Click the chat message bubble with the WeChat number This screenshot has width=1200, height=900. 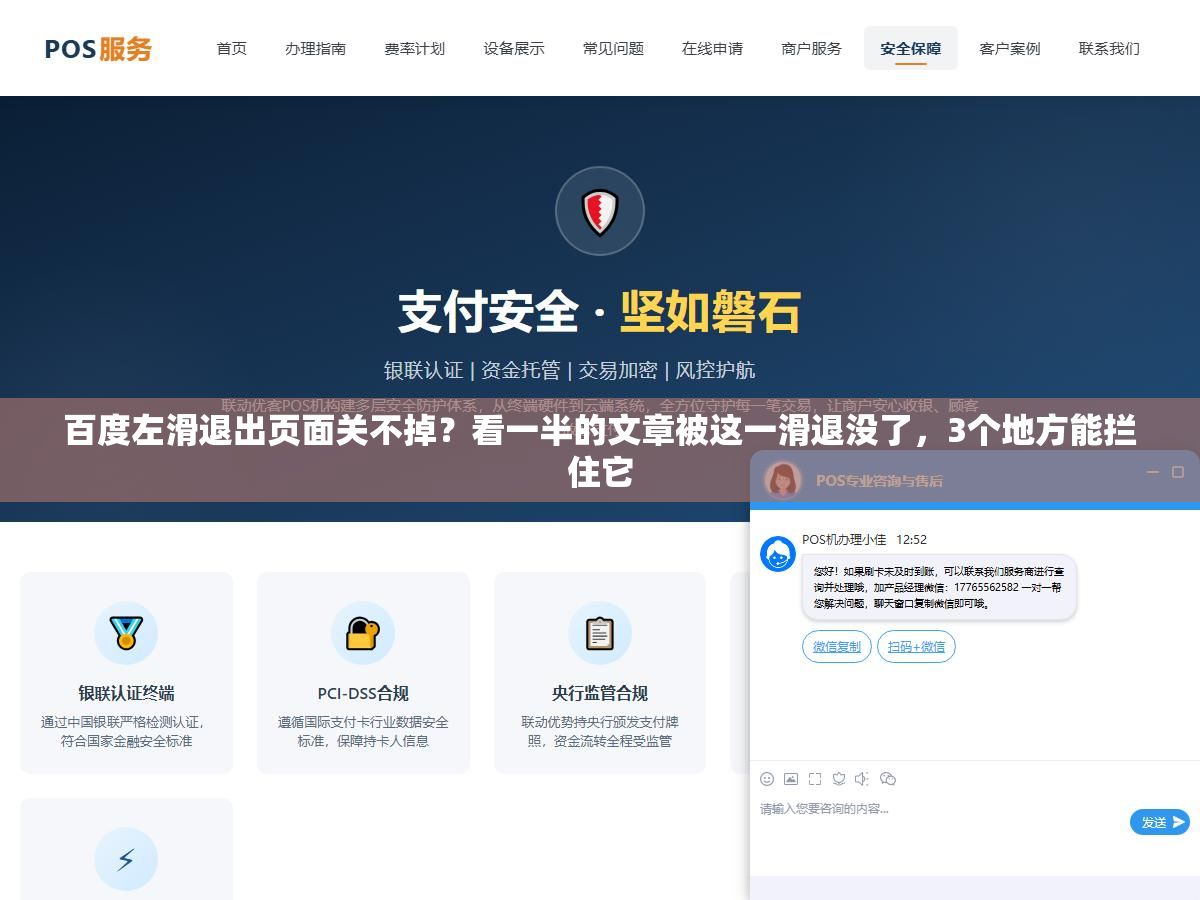pos(939,587)
